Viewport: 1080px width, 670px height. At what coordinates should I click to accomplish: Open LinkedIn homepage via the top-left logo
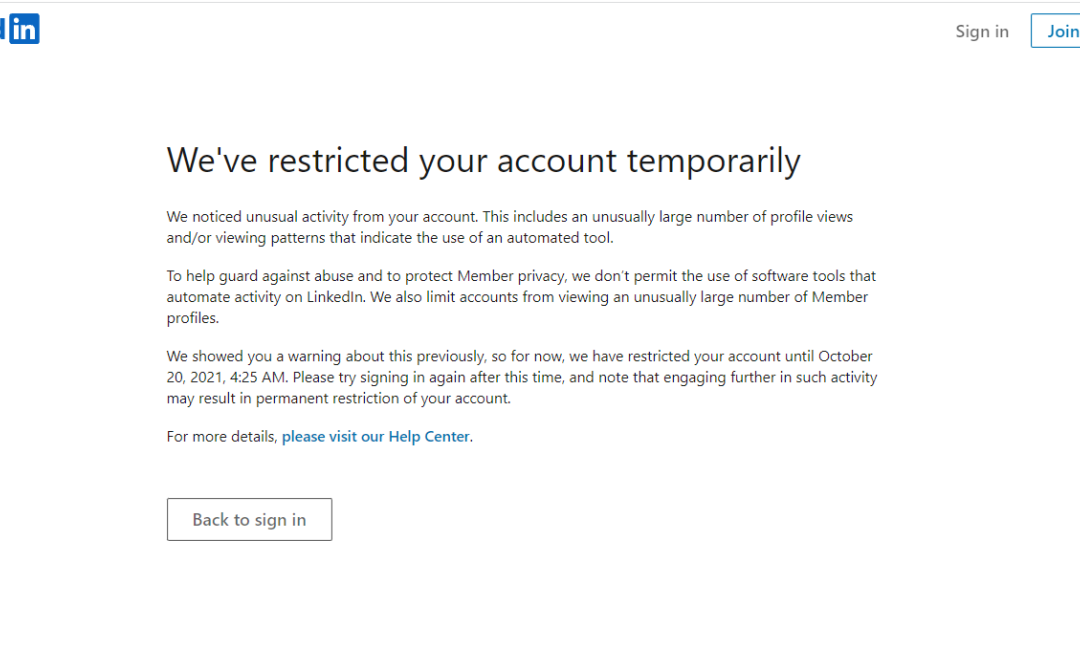[x=24, y=29]
